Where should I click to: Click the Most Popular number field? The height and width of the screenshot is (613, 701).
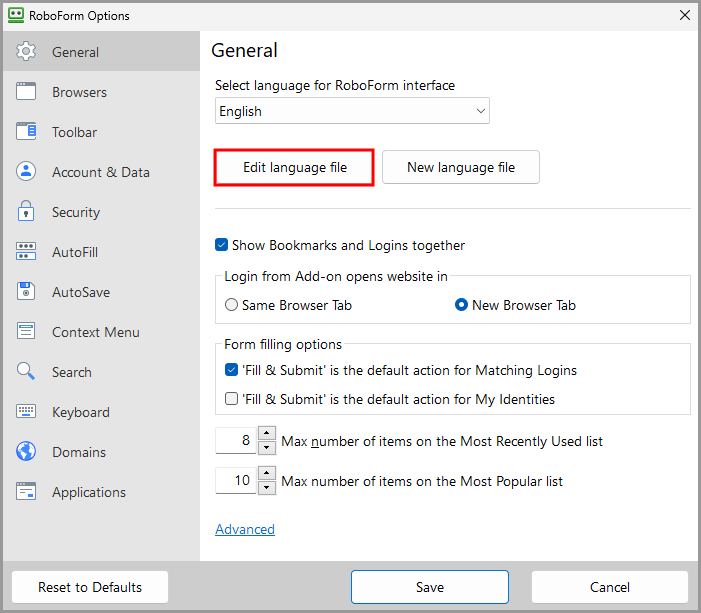click(x=236, y=480)
